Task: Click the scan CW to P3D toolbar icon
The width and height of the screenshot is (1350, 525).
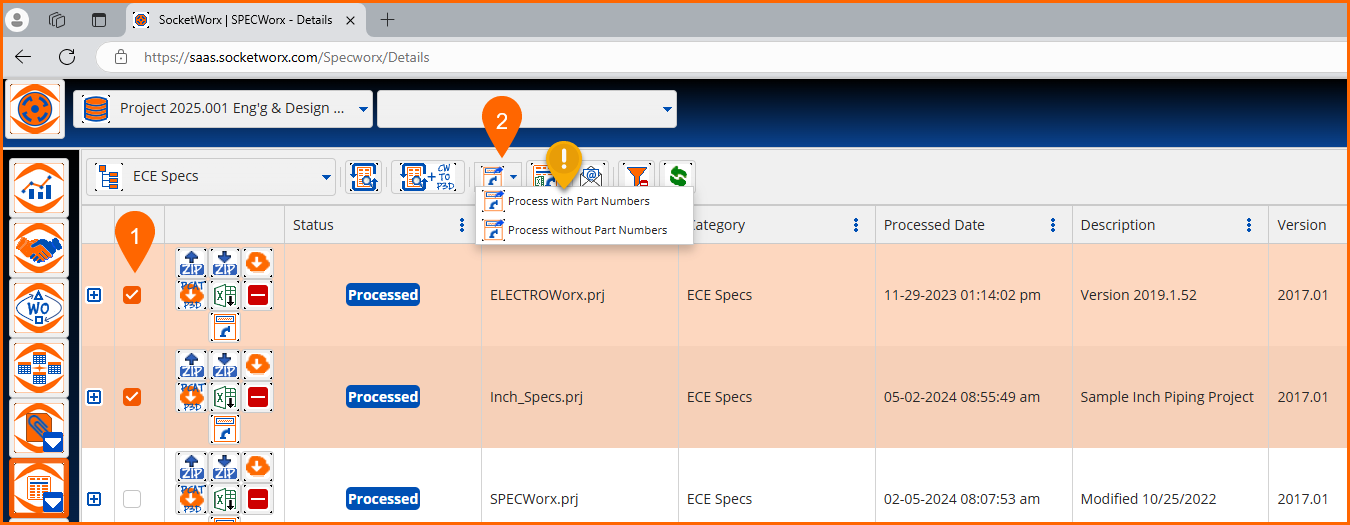Action: [x=428, y=177]
